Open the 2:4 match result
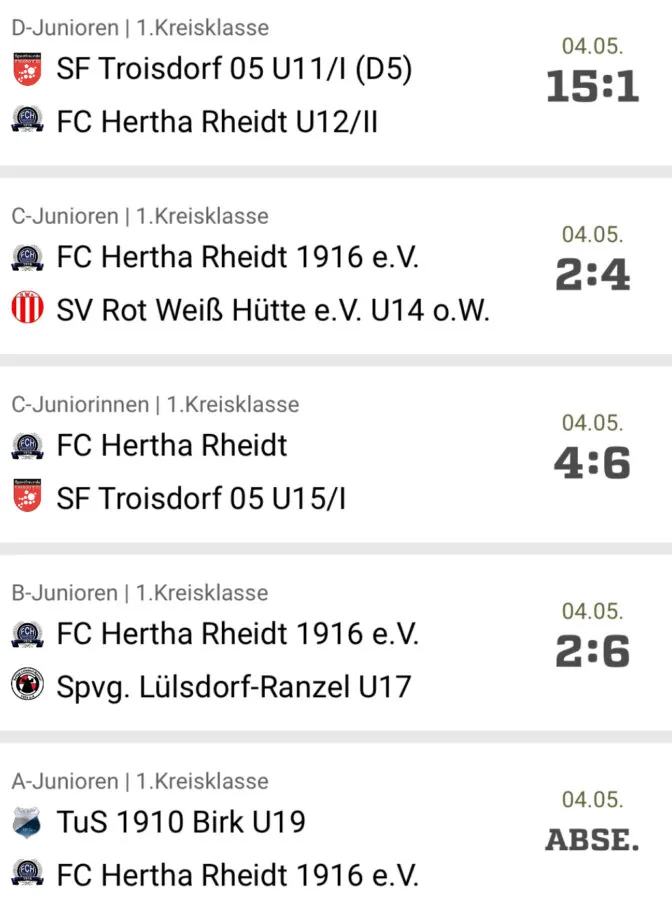Screen dimensions: 672x914 [x=592, y=275]
